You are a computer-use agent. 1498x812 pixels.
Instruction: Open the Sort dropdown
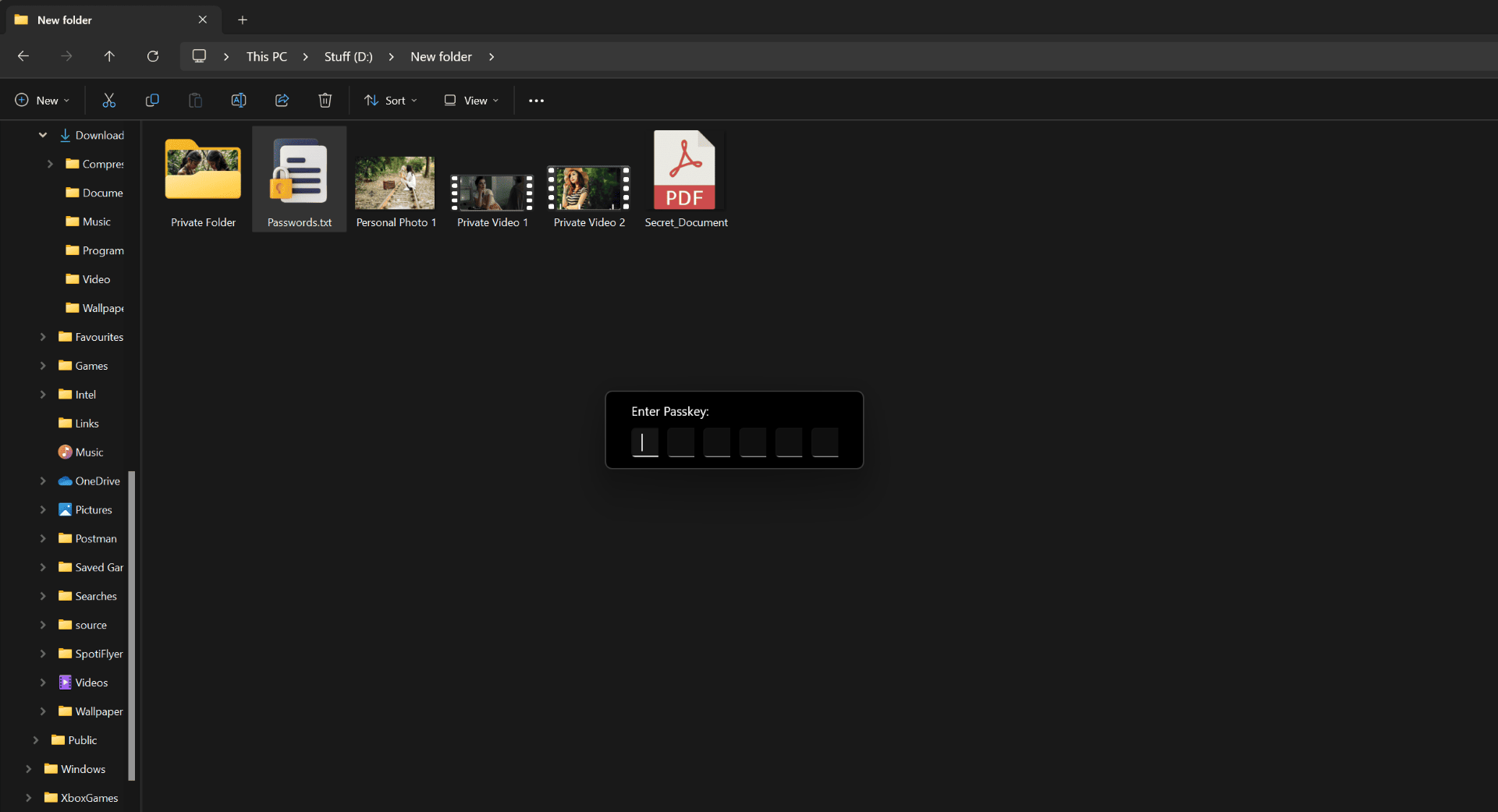coord(391,101)
